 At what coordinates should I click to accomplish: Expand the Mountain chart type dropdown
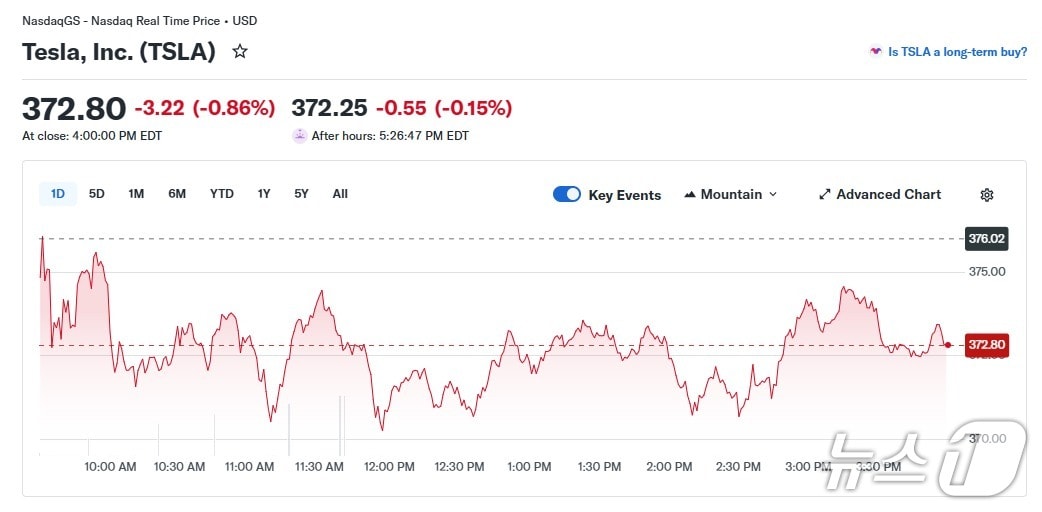point(772,195)
